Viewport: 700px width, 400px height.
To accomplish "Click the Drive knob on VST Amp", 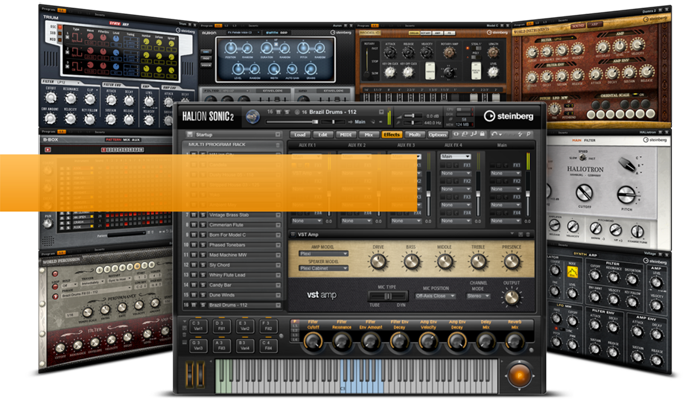I will tap(378, 262).
